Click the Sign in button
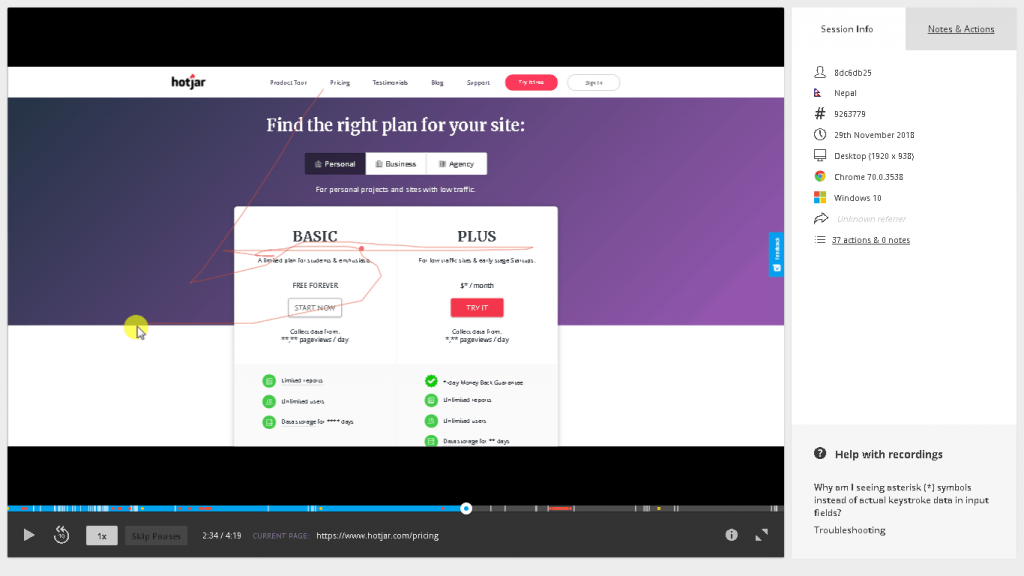The width and height of the screenshot is (1024, 576). (x=593, y=82)
